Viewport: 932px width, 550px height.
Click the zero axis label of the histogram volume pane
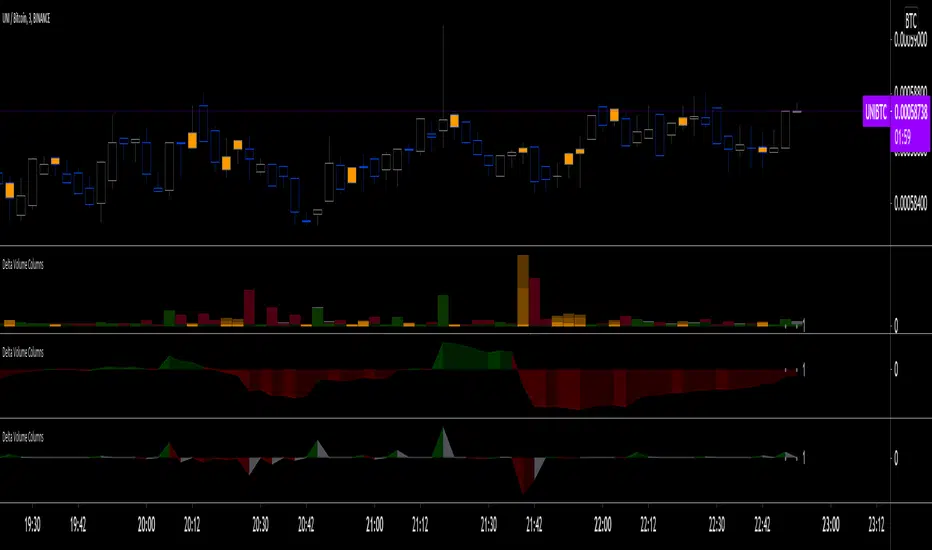pos(896,325)
